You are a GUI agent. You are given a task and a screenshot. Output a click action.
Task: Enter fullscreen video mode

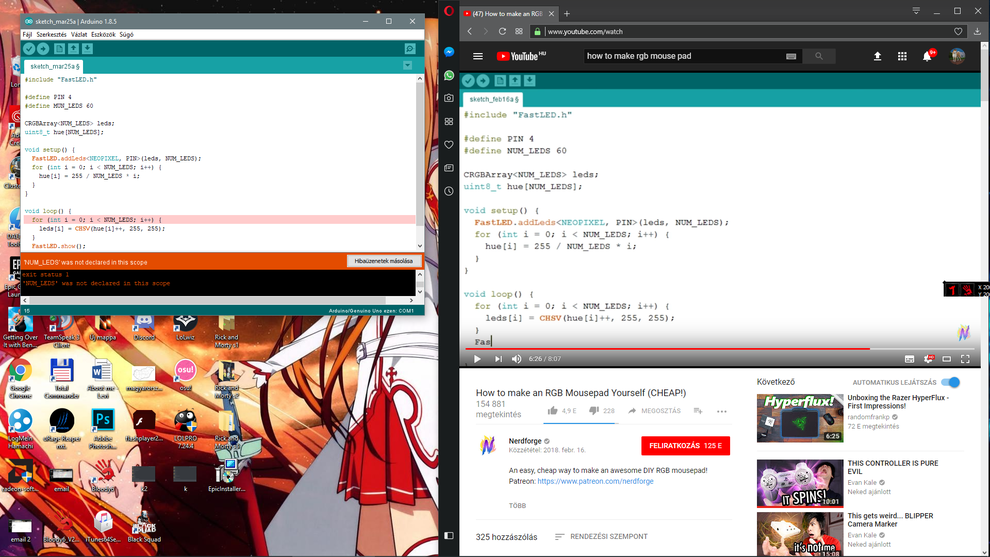click(x=965, y=359)
